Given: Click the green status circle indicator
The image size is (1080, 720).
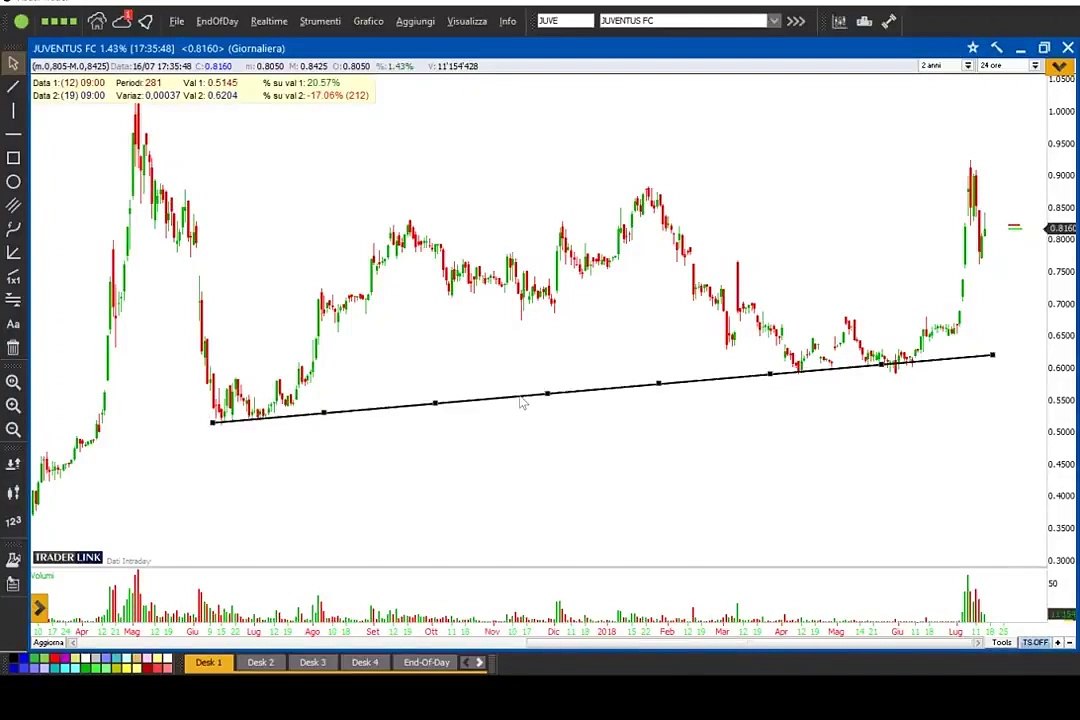Looking at the screenshot, I should tap(21, 21).
